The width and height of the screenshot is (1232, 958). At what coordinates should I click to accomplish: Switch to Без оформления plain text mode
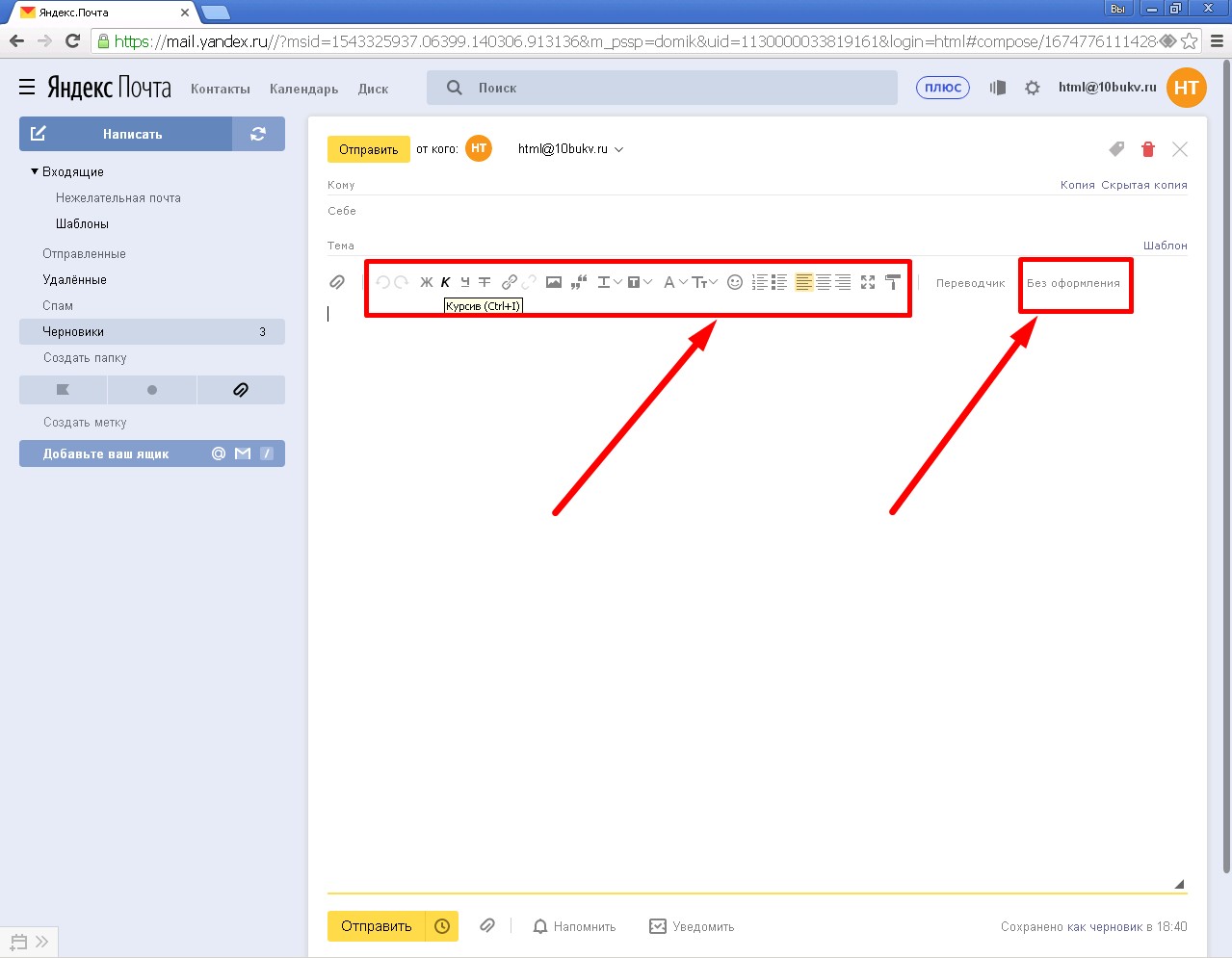coord(1073,283)
